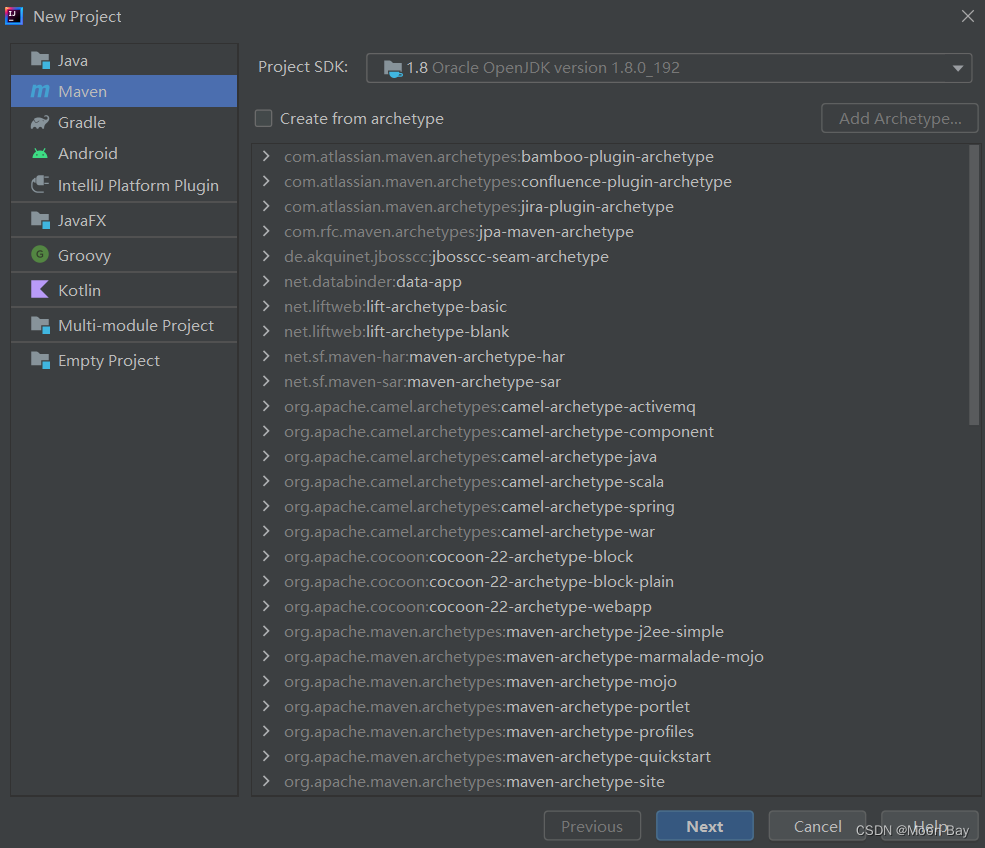The height and width of the screenshot is (848, 985).
Task: Select maven-archetype-j2ee-simple row
Action: coord(610,631)
